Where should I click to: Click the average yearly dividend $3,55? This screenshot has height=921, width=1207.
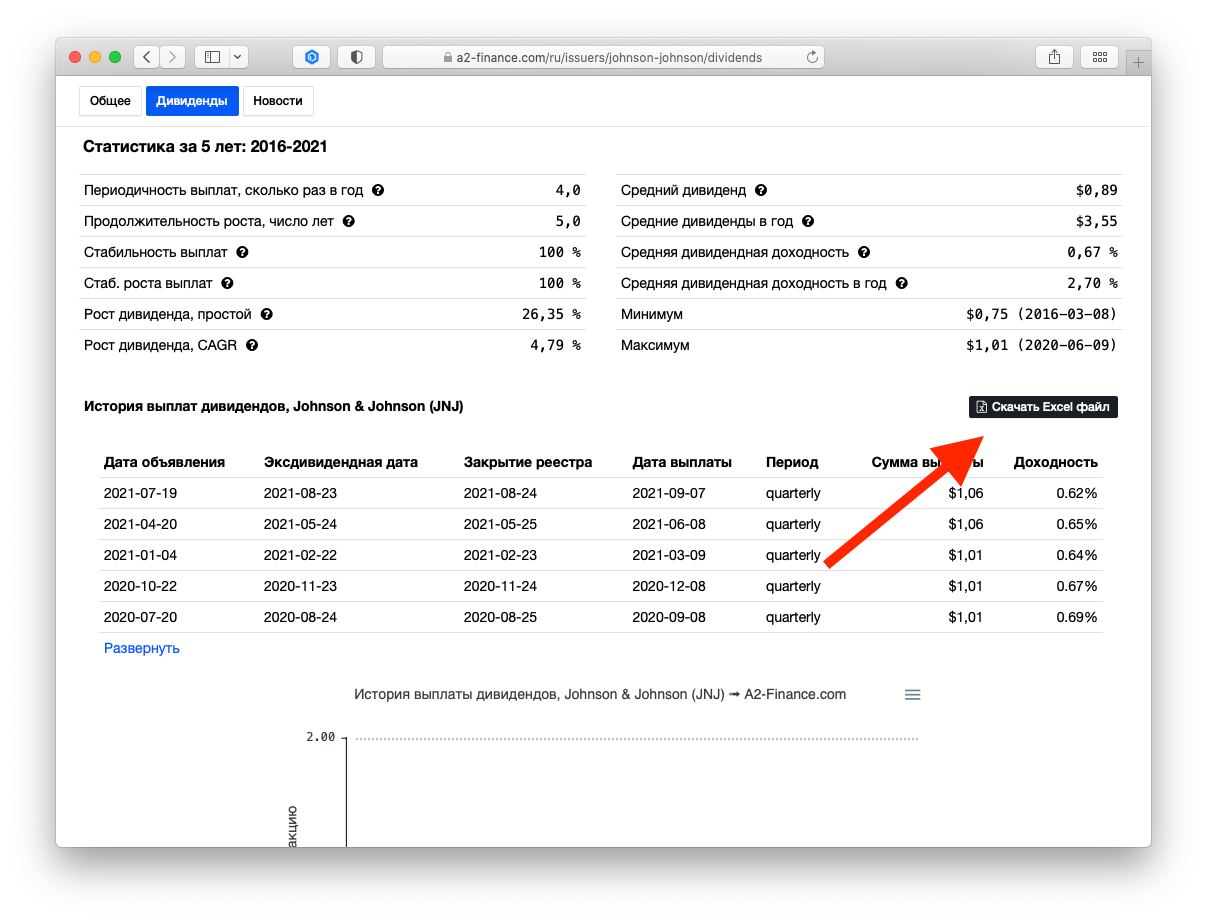point(1097,221)
